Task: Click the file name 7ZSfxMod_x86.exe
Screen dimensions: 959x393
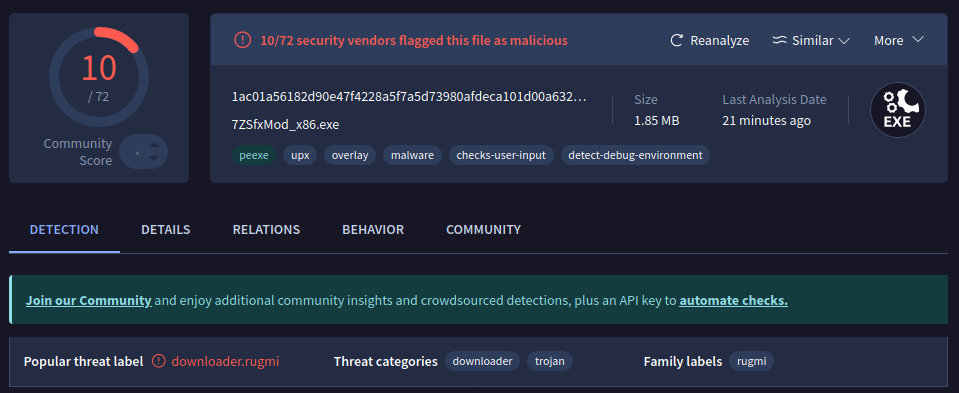Action: point(286,125)
